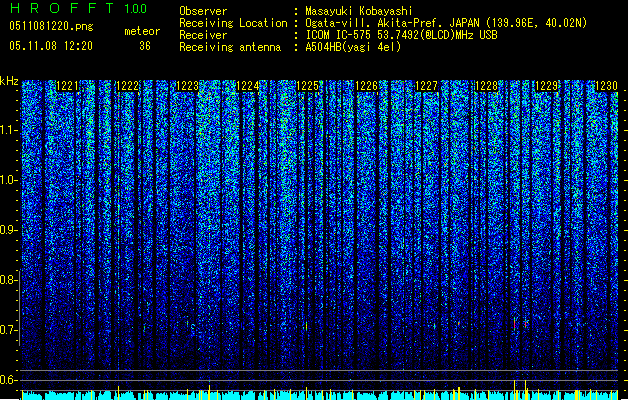Click the 0.9 kHz axis tick label
The height and width of the screenshot is (400, 629).
point(9,230)
